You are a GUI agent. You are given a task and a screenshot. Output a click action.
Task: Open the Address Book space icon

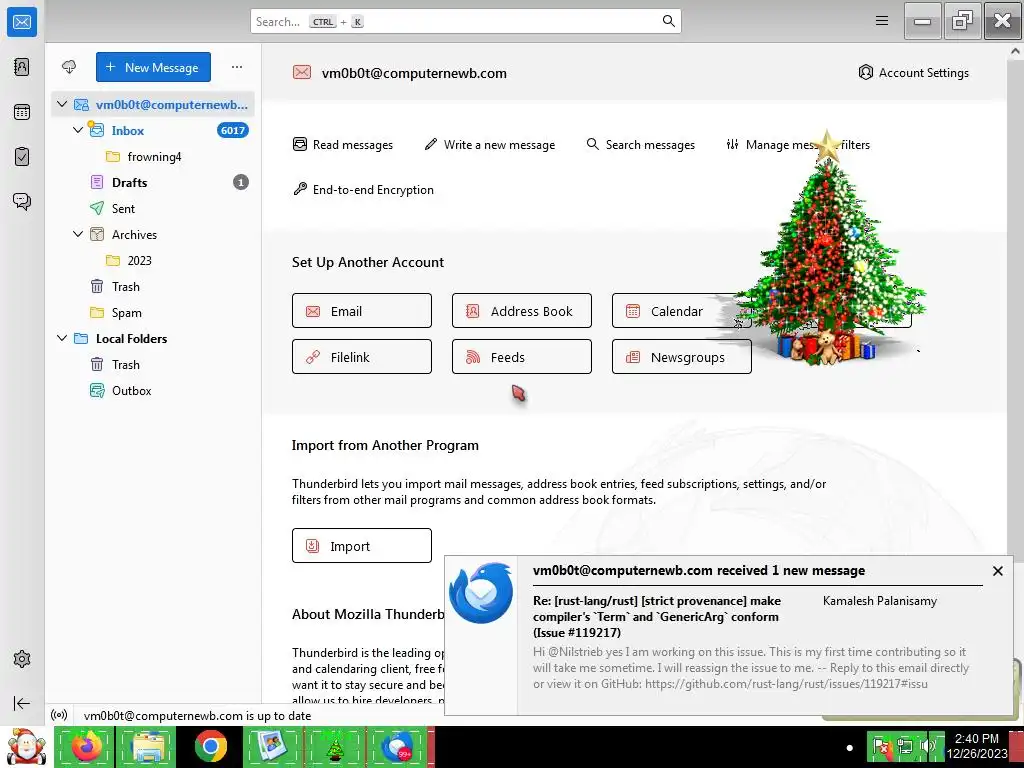(x=22, y=67)
